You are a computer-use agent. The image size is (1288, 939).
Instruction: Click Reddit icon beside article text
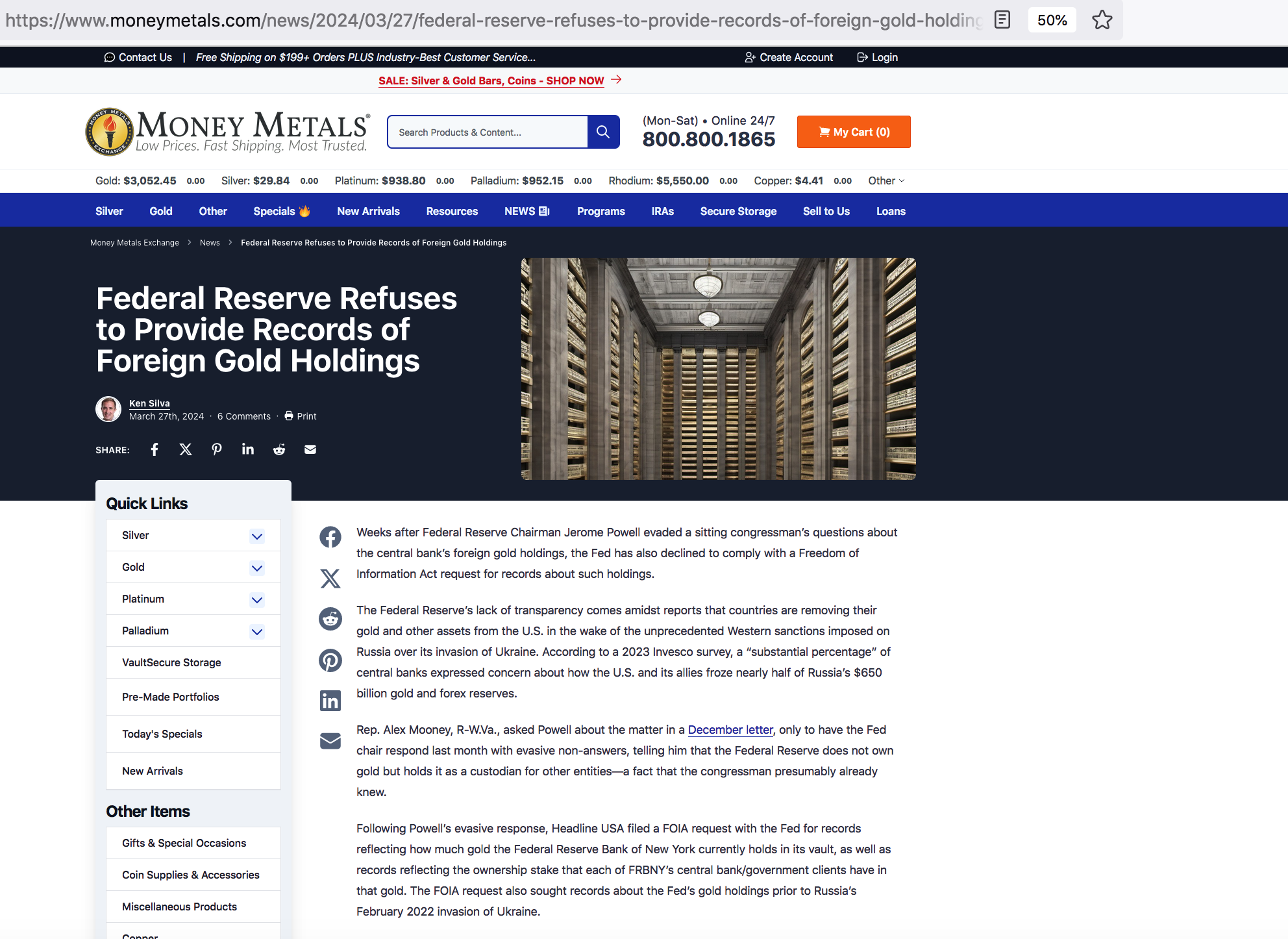[330, 619]
